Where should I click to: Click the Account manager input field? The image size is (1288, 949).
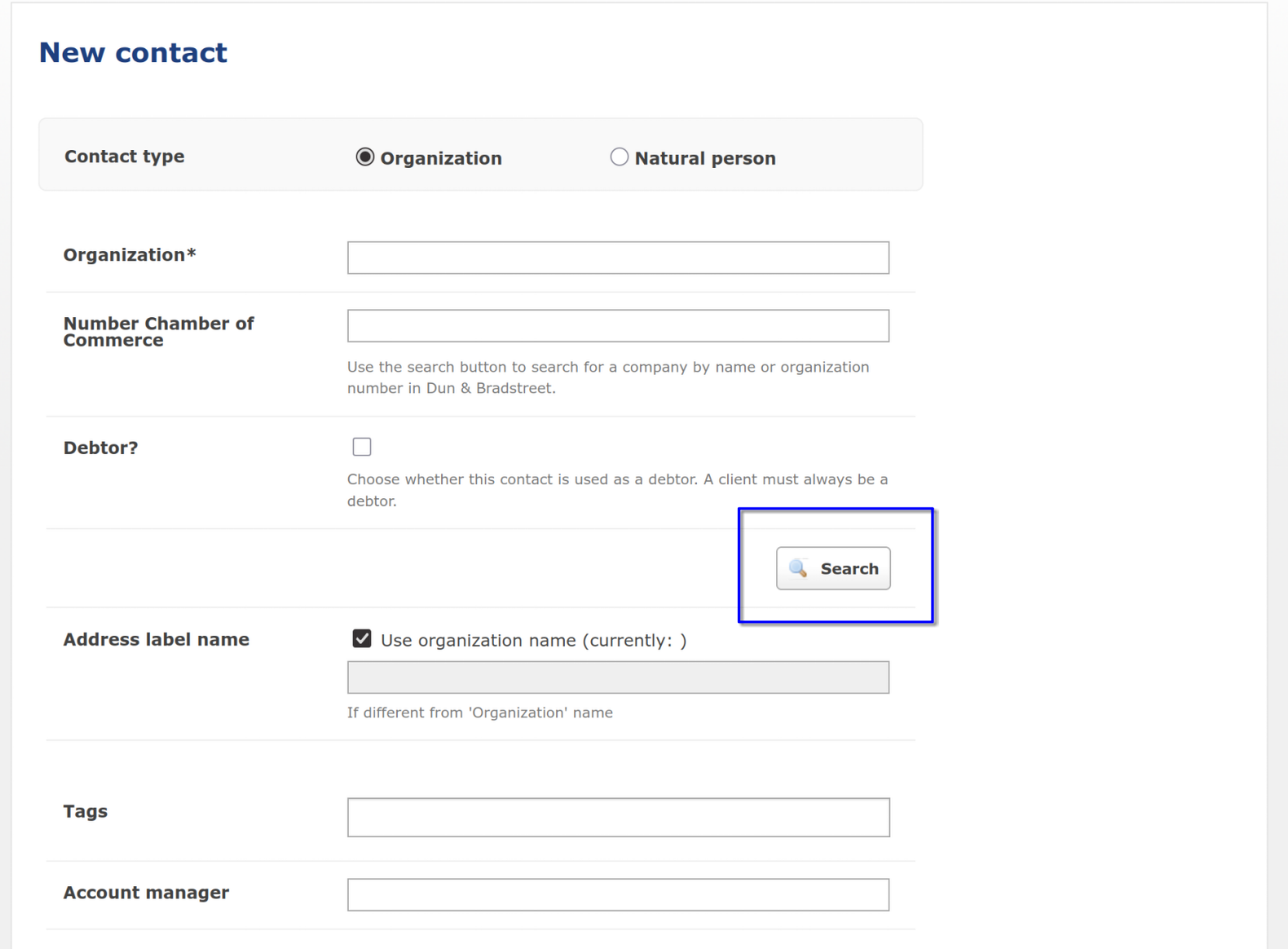tap(618, 894)
